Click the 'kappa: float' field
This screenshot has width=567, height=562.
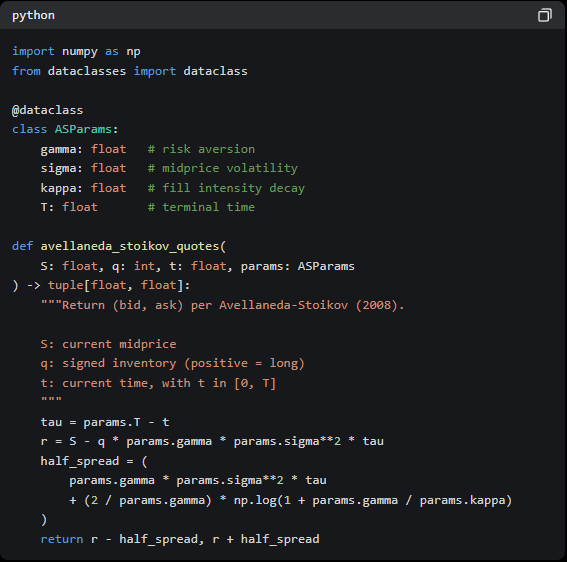84,188
